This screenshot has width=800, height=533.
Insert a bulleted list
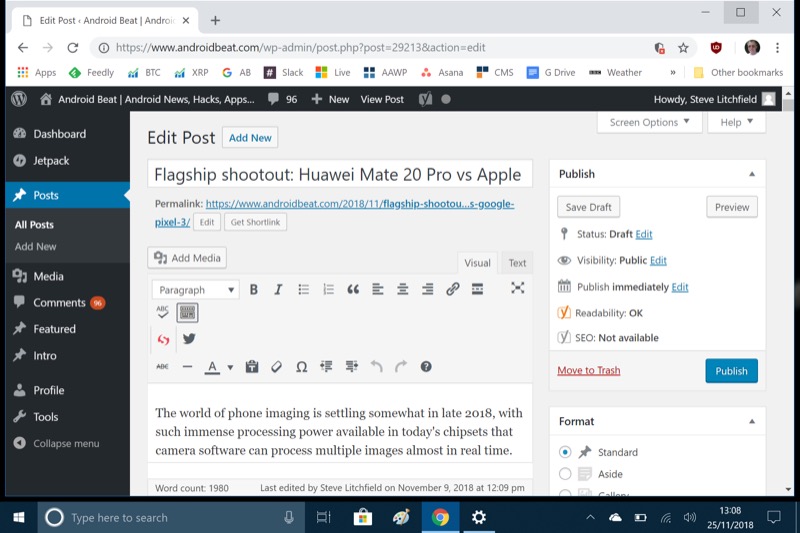[x=304, y=290]
